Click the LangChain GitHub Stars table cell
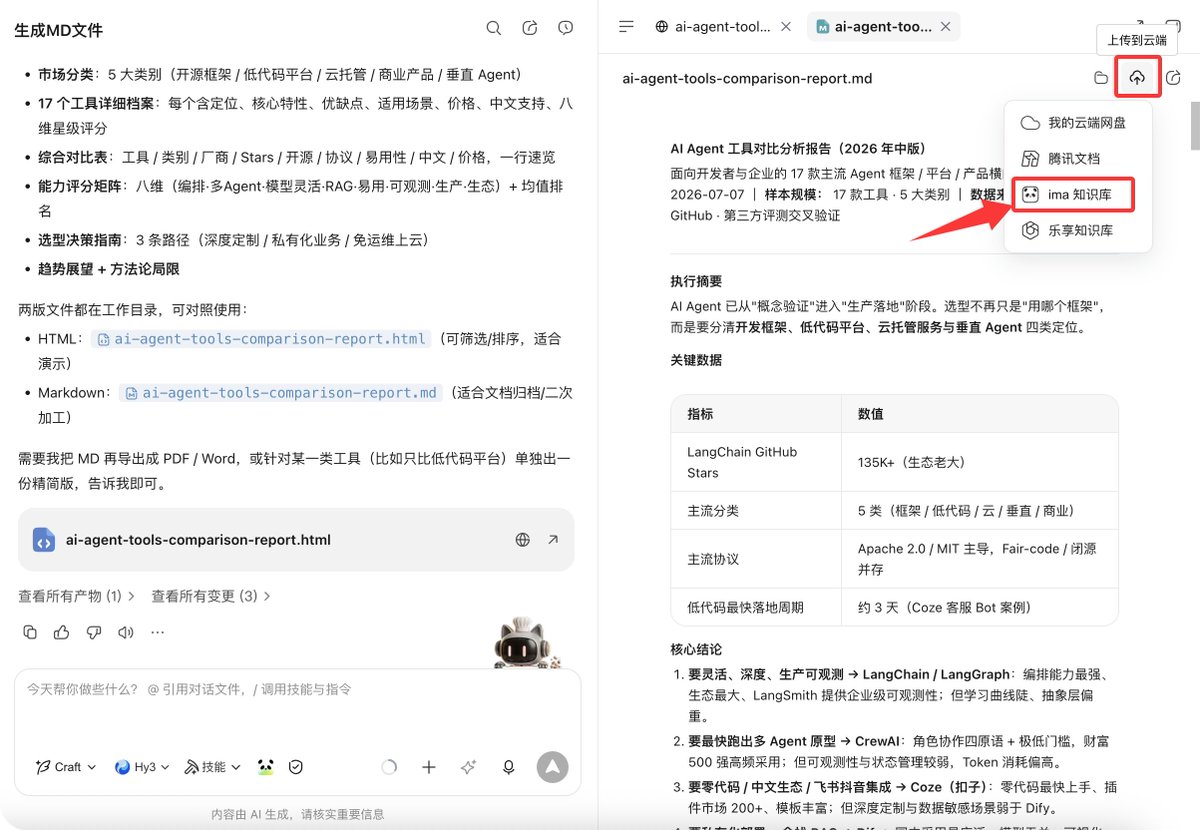The width and height of the screenshot is (1200, 830). coord(757,461)
